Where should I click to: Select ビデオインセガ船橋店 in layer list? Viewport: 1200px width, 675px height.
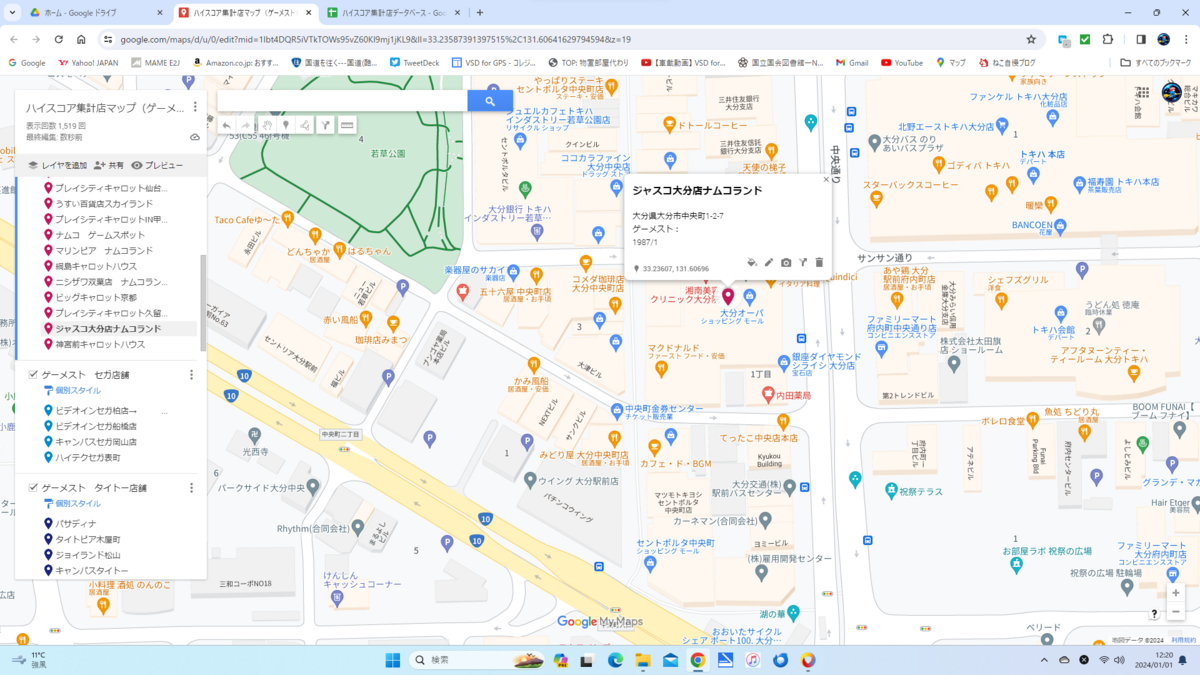tap(96, 426)
